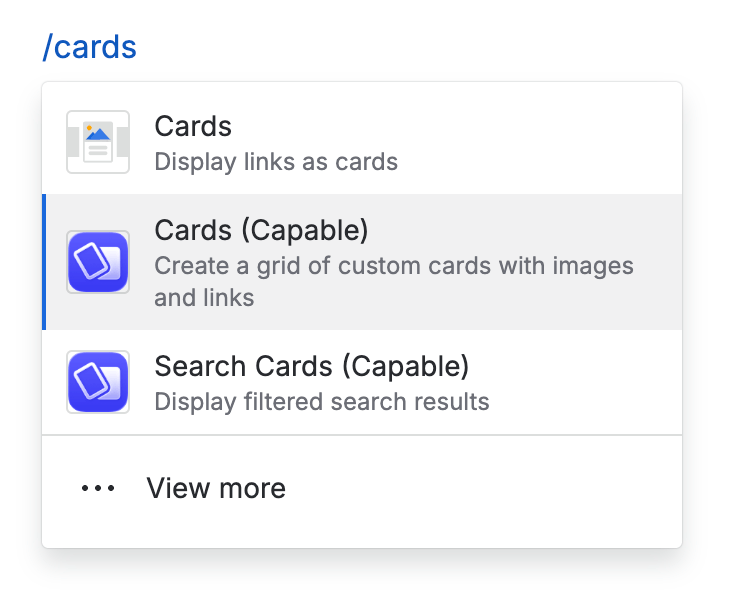This screenshot has width=736, height=602.
Task: Click the "/cards" slash command text
Action: click(x=90, y=46)
